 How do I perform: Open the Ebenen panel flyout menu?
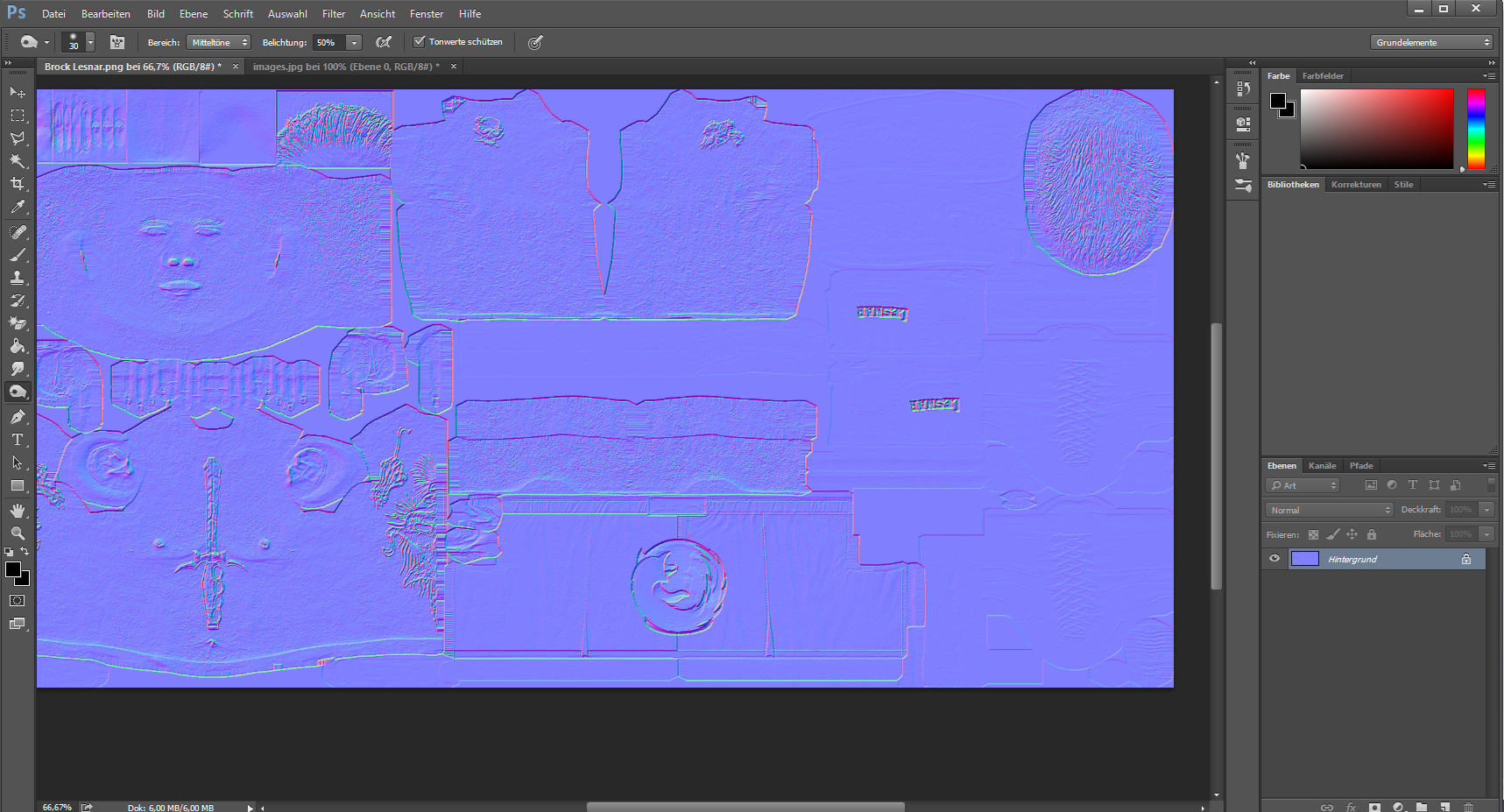click(1489, 466)
